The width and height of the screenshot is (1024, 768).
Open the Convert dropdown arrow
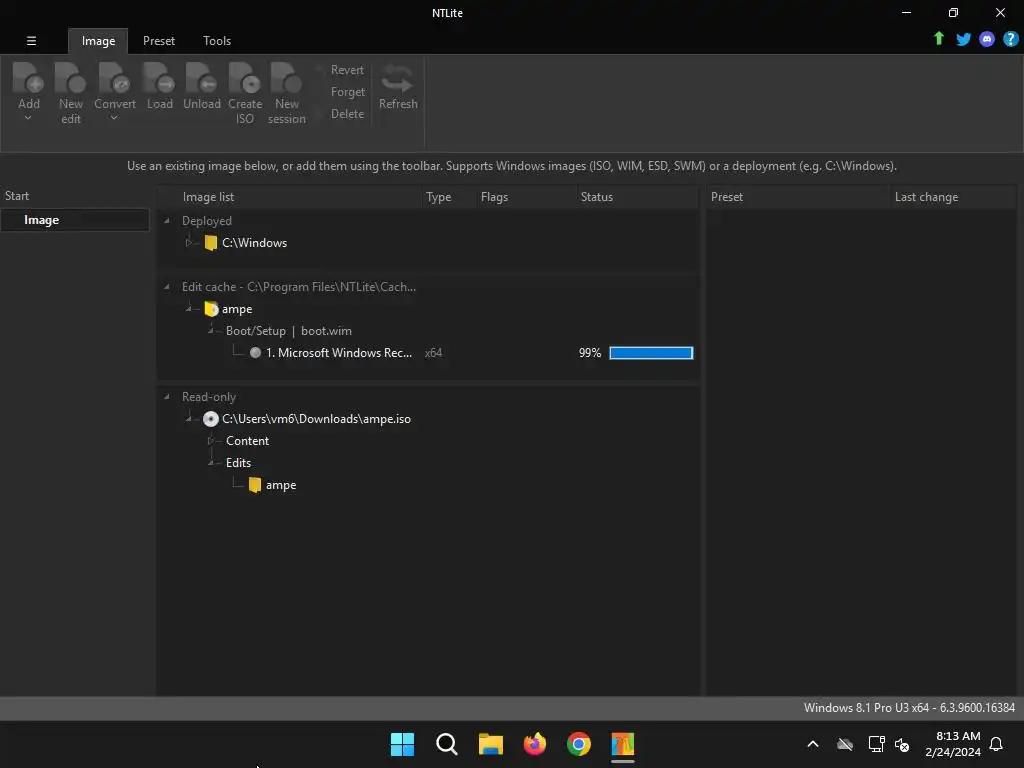pyautogui.click(x=114, y=118)
